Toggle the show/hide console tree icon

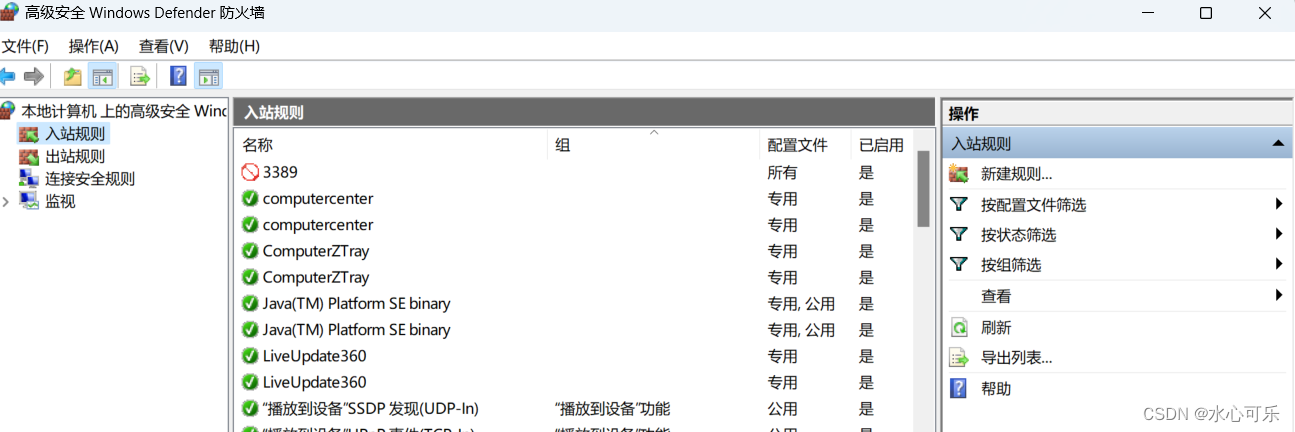coord(103,76)
